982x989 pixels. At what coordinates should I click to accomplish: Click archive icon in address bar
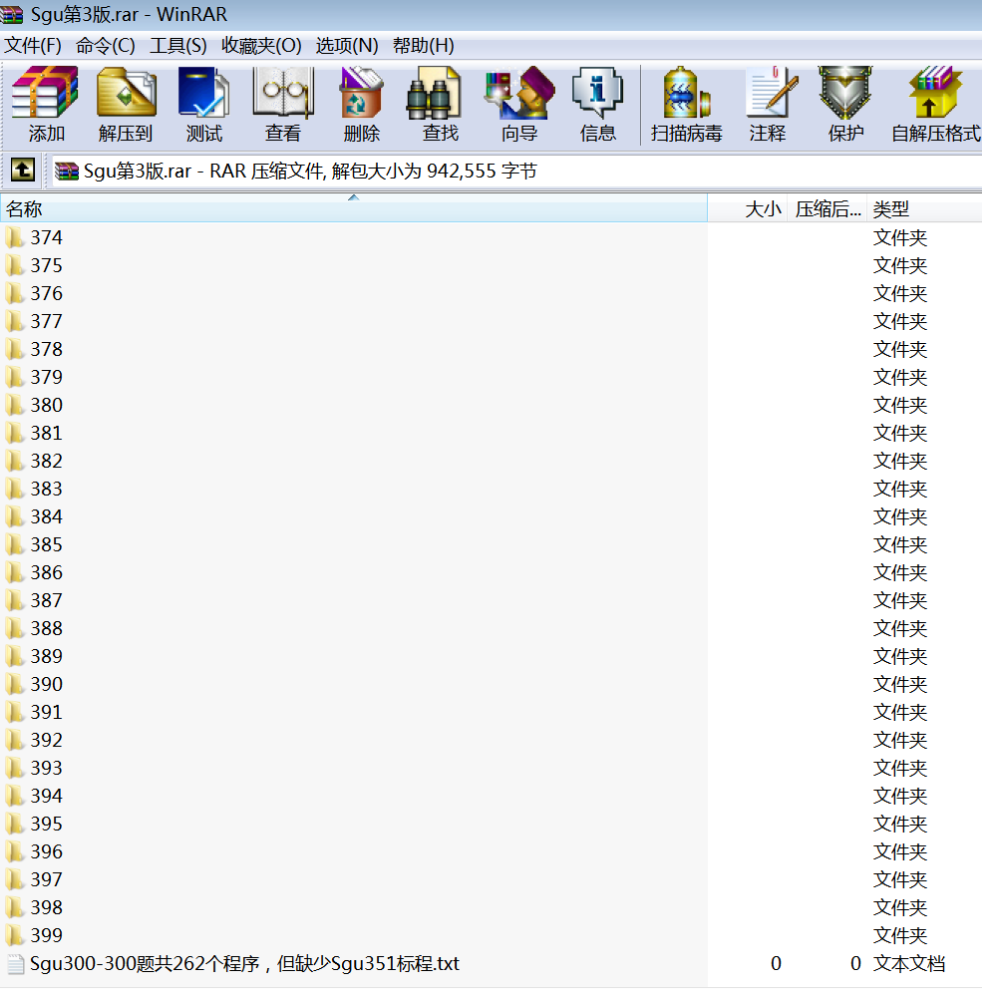tap(66, 171)
